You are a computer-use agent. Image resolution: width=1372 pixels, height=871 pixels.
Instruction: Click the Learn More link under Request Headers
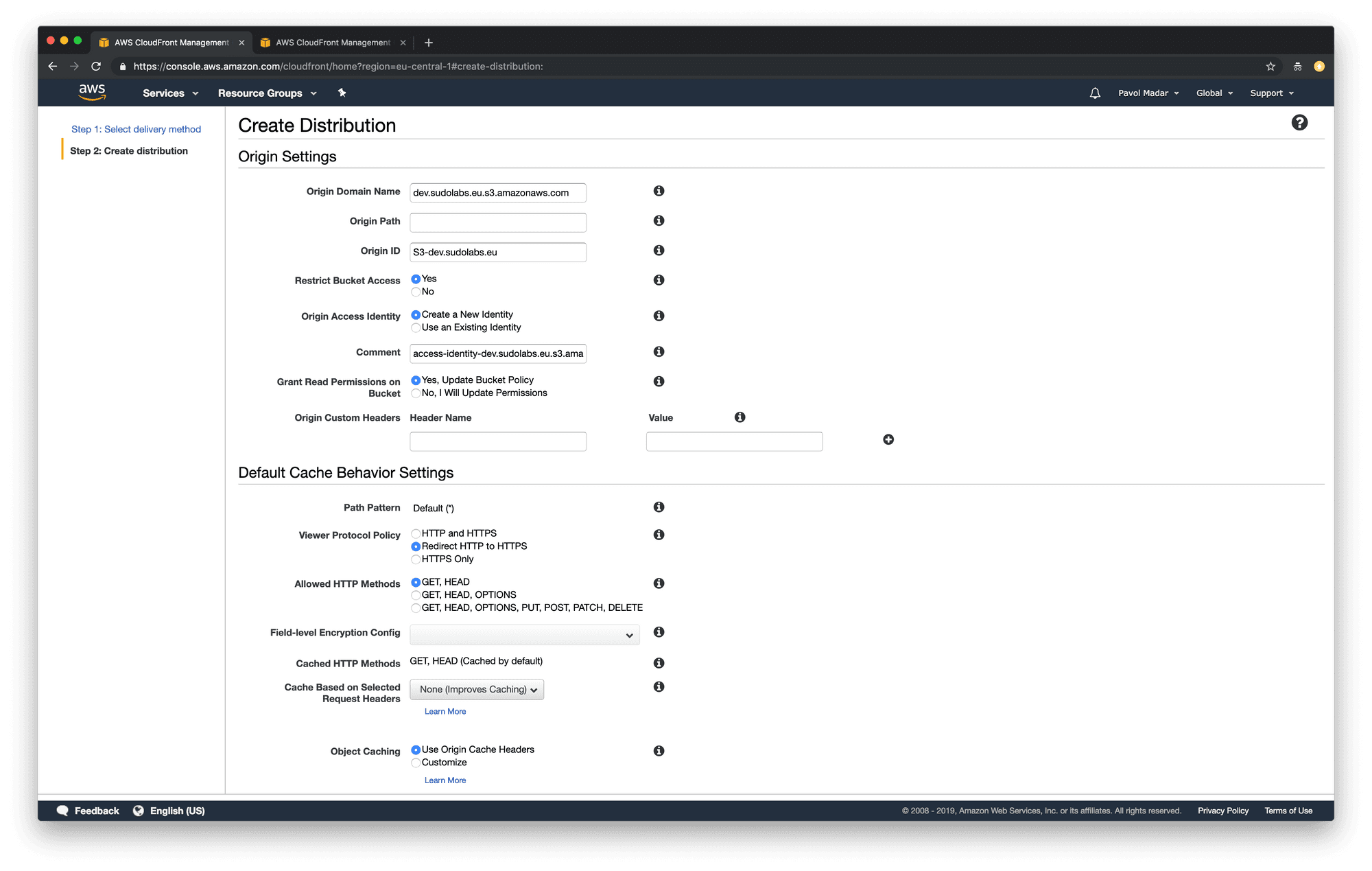coord(443,711)
